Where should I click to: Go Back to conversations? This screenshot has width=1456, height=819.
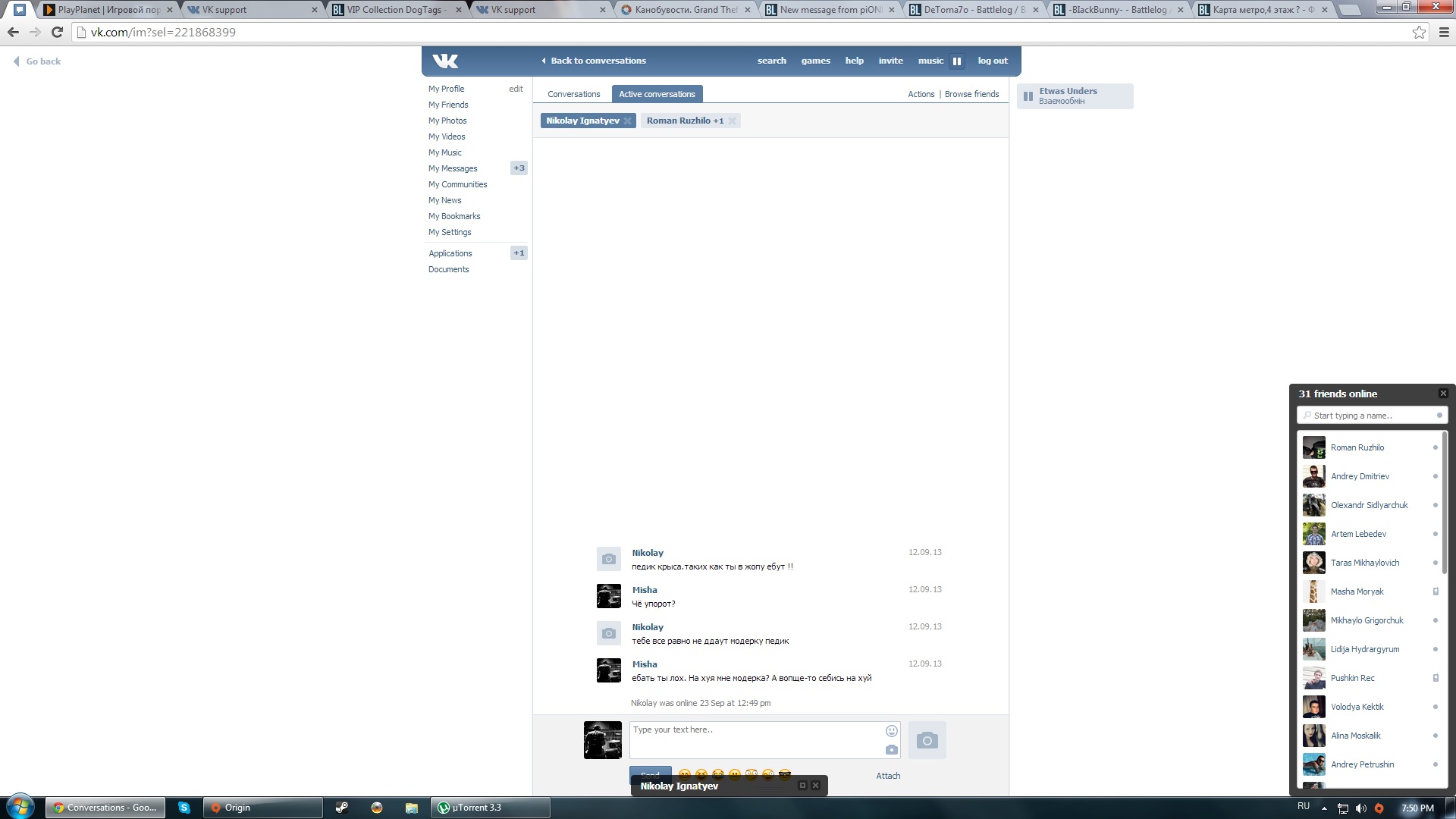point(598,61)
